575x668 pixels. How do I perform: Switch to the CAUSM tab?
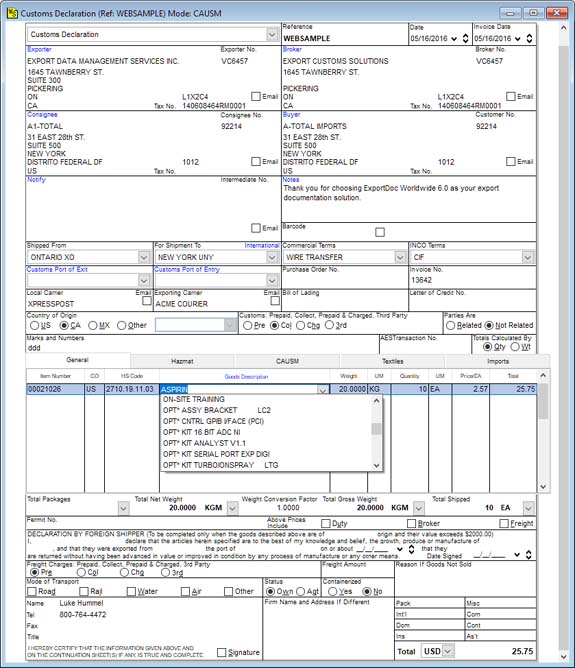[287, 361]
